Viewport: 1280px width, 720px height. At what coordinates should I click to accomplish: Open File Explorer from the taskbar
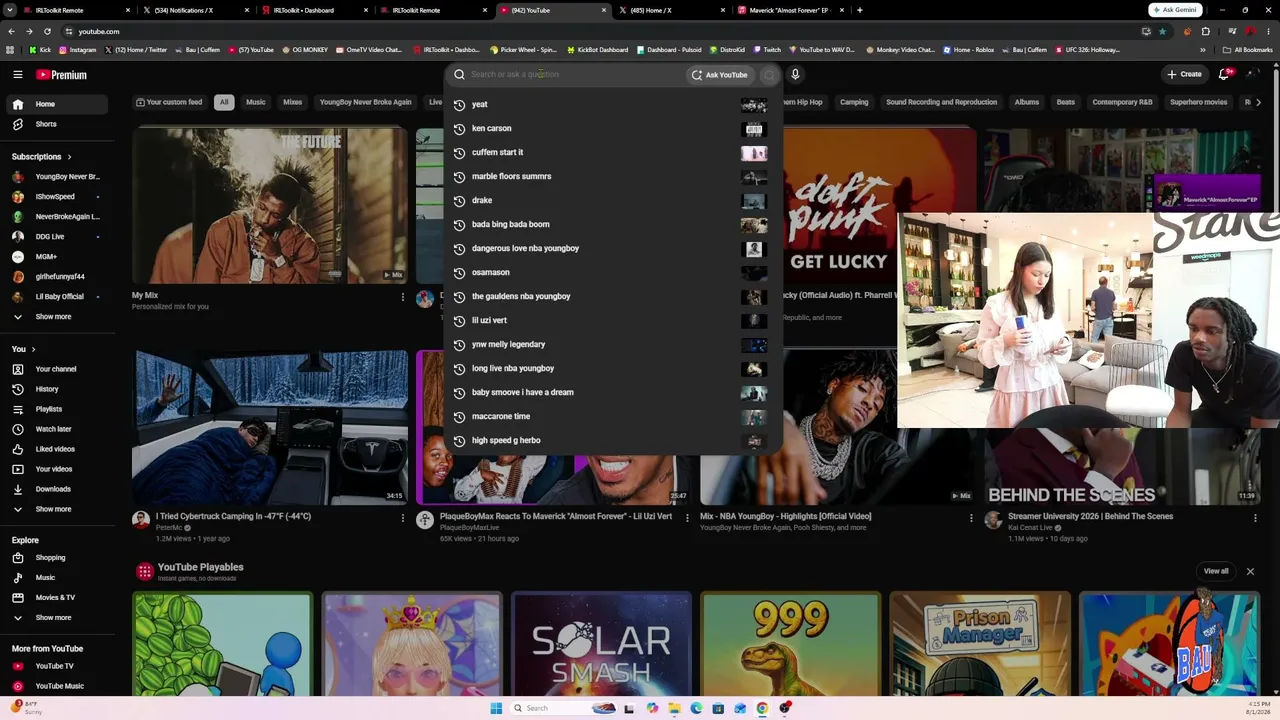click(674, 708)
